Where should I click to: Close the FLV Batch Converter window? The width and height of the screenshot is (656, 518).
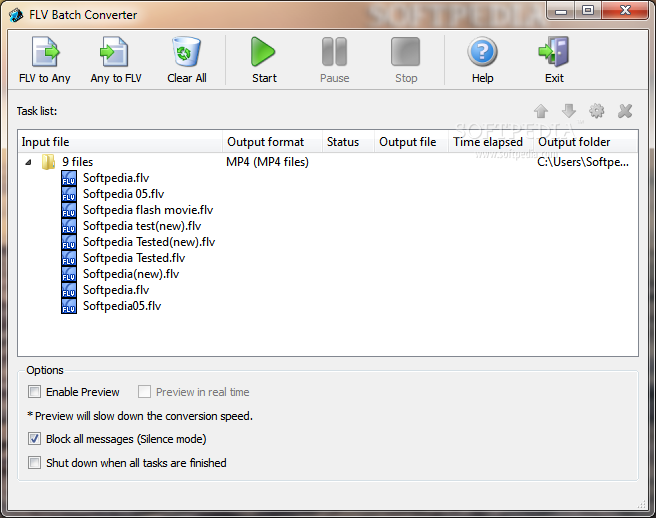[x=625, y=10]
